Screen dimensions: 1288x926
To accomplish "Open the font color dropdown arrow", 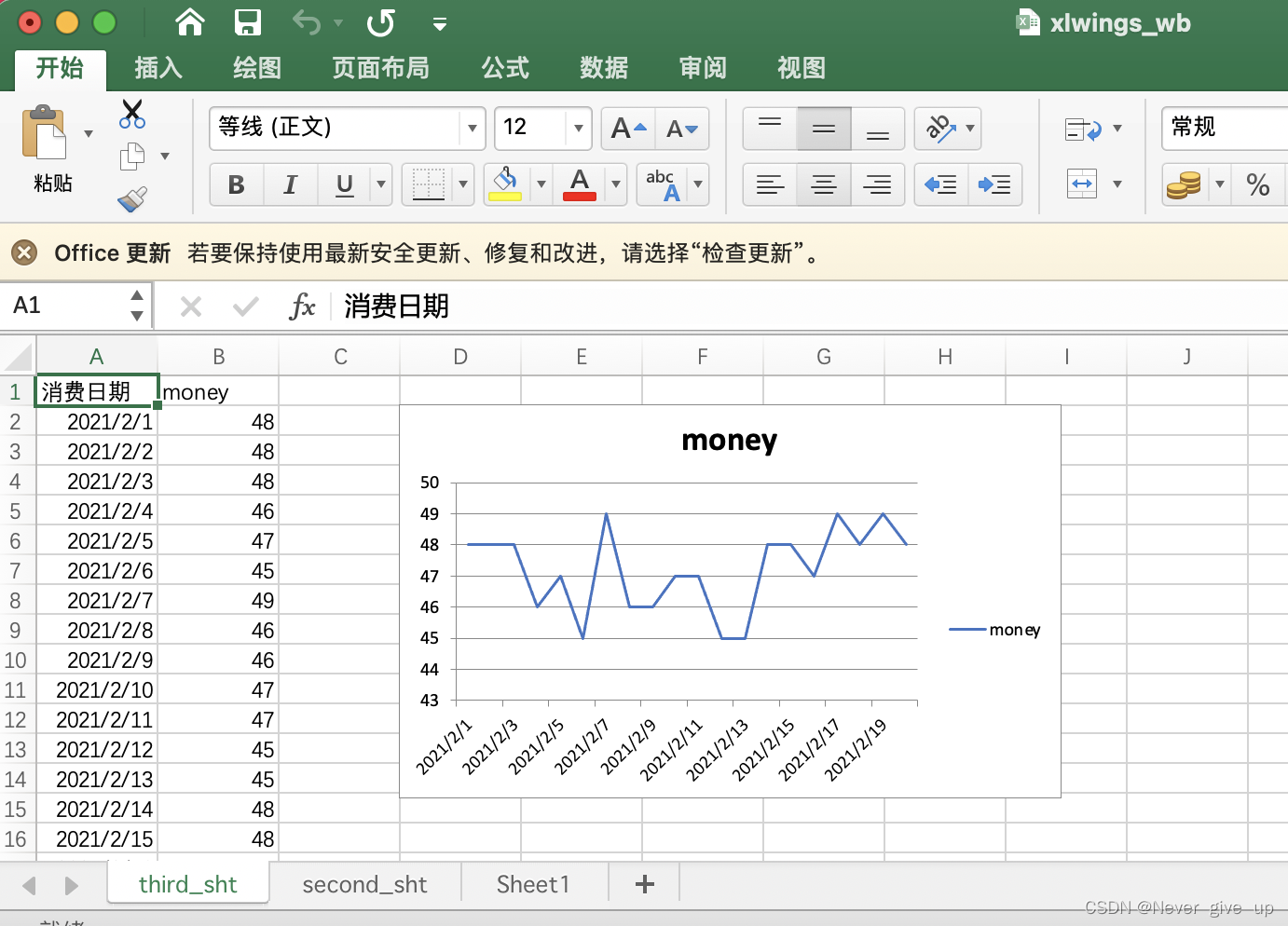I will [615, 184].
